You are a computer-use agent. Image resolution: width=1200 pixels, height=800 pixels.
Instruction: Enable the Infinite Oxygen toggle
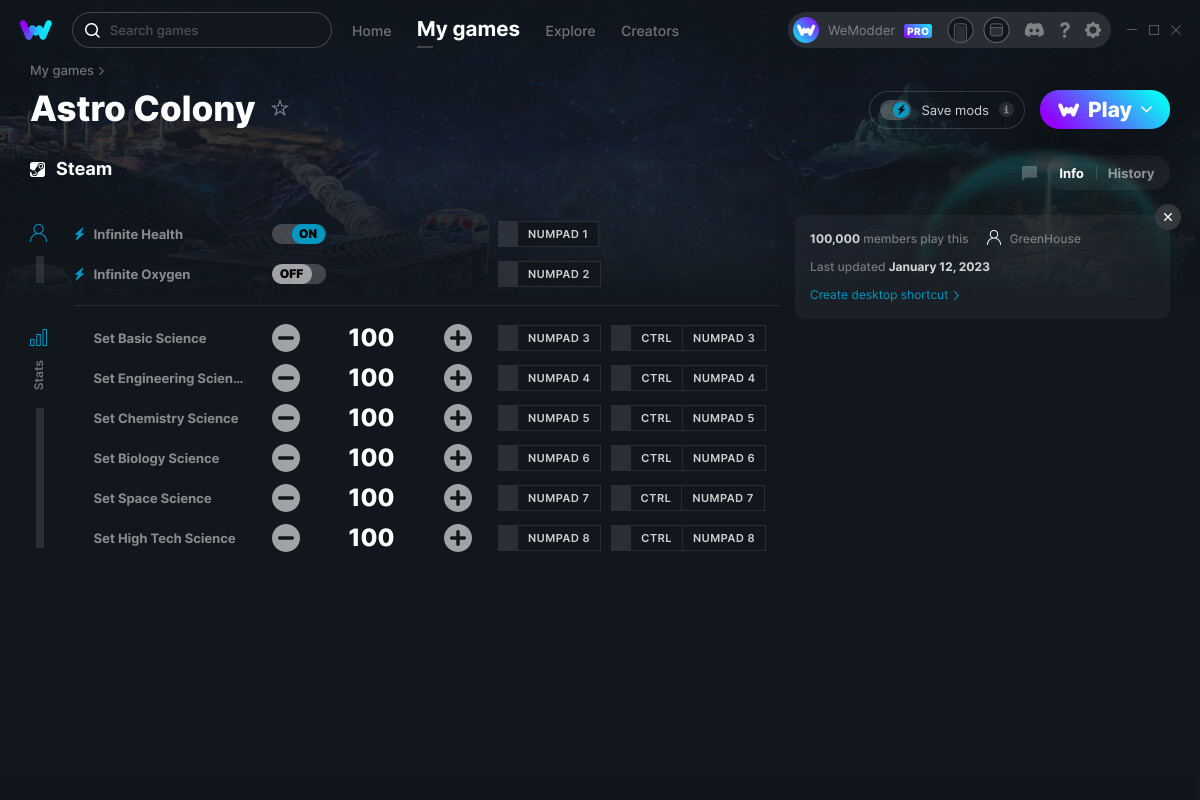point(298,273)
